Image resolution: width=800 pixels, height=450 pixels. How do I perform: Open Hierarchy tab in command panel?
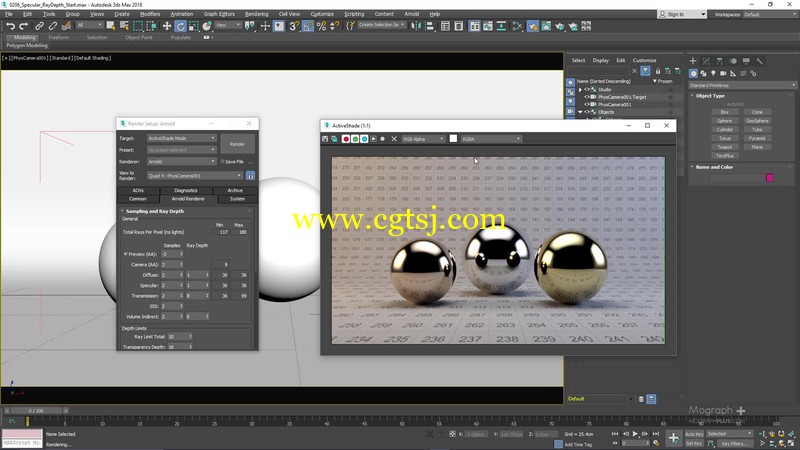pos(719,61)
